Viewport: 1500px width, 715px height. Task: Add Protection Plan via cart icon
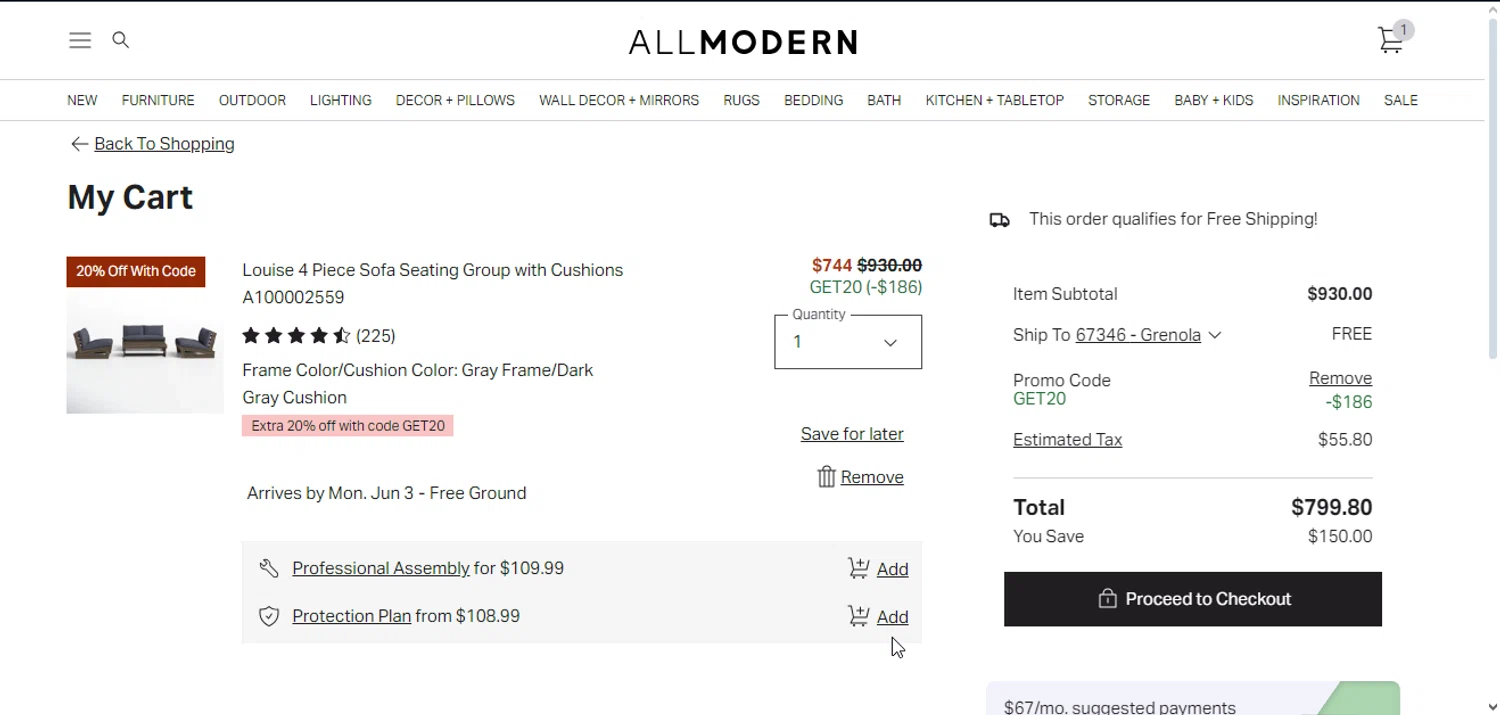click(858, 616)
